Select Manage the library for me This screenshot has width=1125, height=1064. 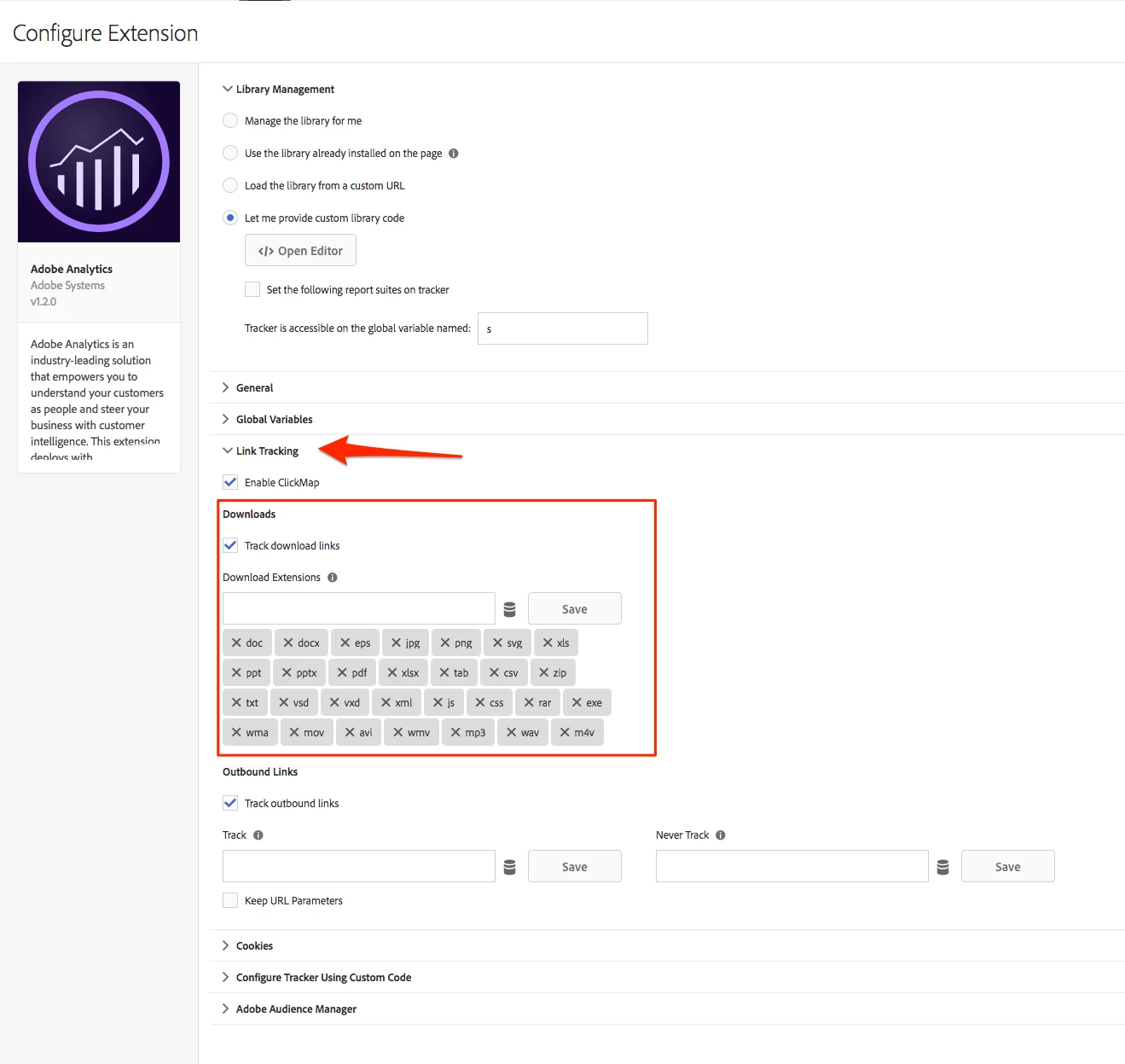click(x=230, y=120)
